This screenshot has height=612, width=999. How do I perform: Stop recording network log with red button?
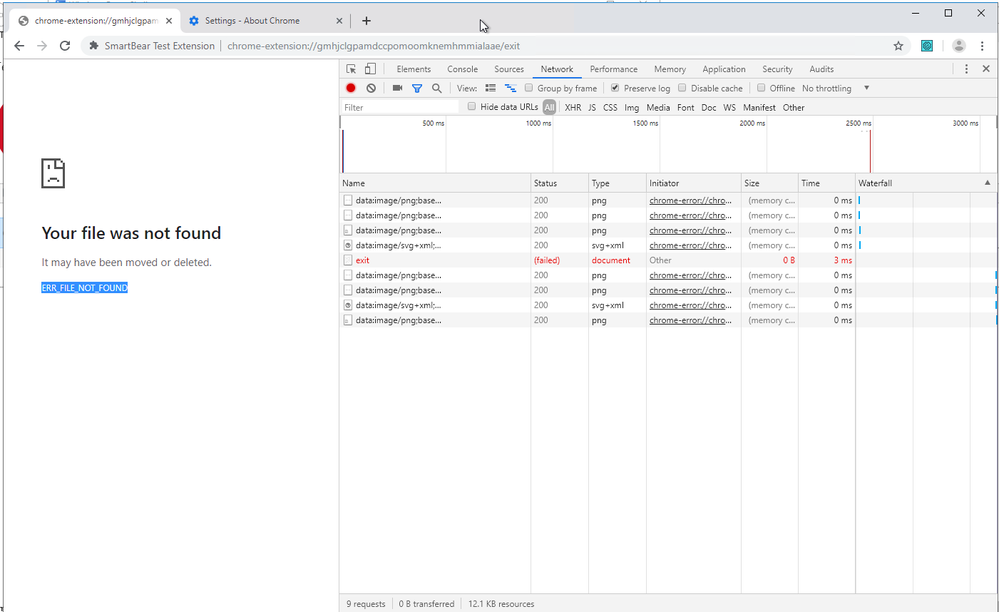click(351, 88)
